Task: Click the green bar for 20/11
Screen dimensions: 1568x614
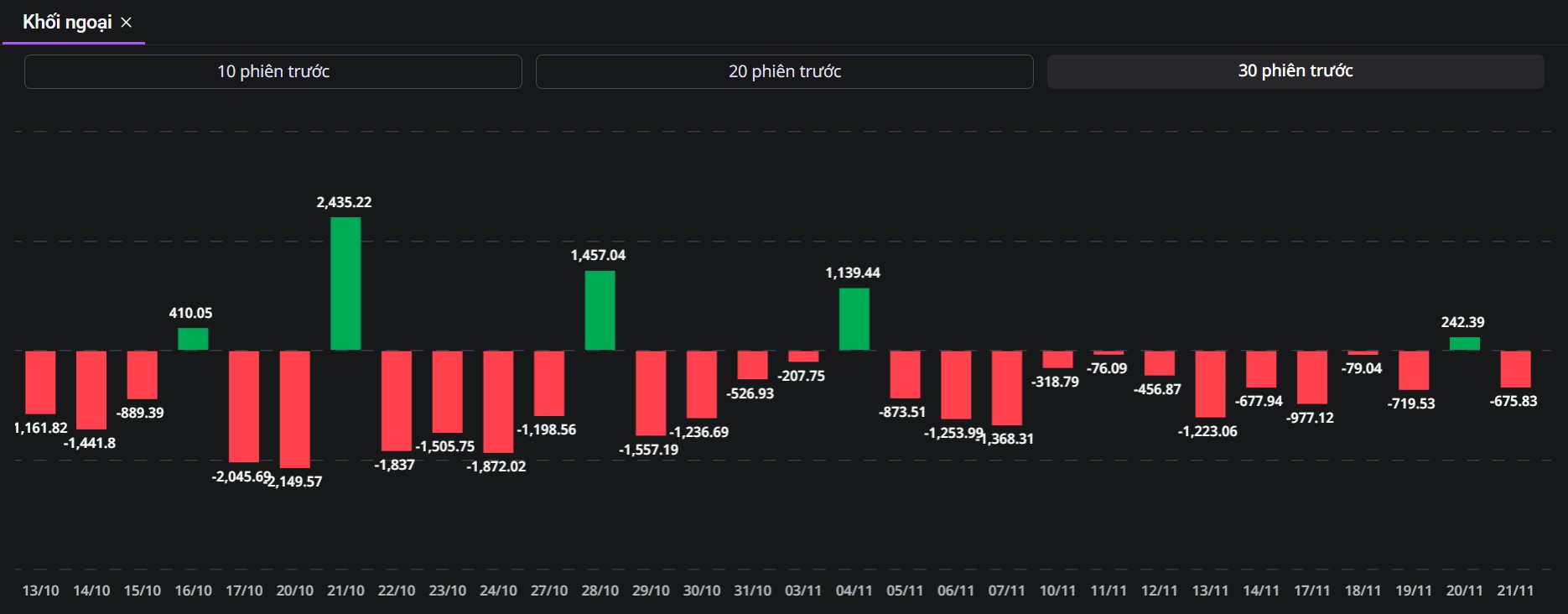Action: (x=1464, y=344)
